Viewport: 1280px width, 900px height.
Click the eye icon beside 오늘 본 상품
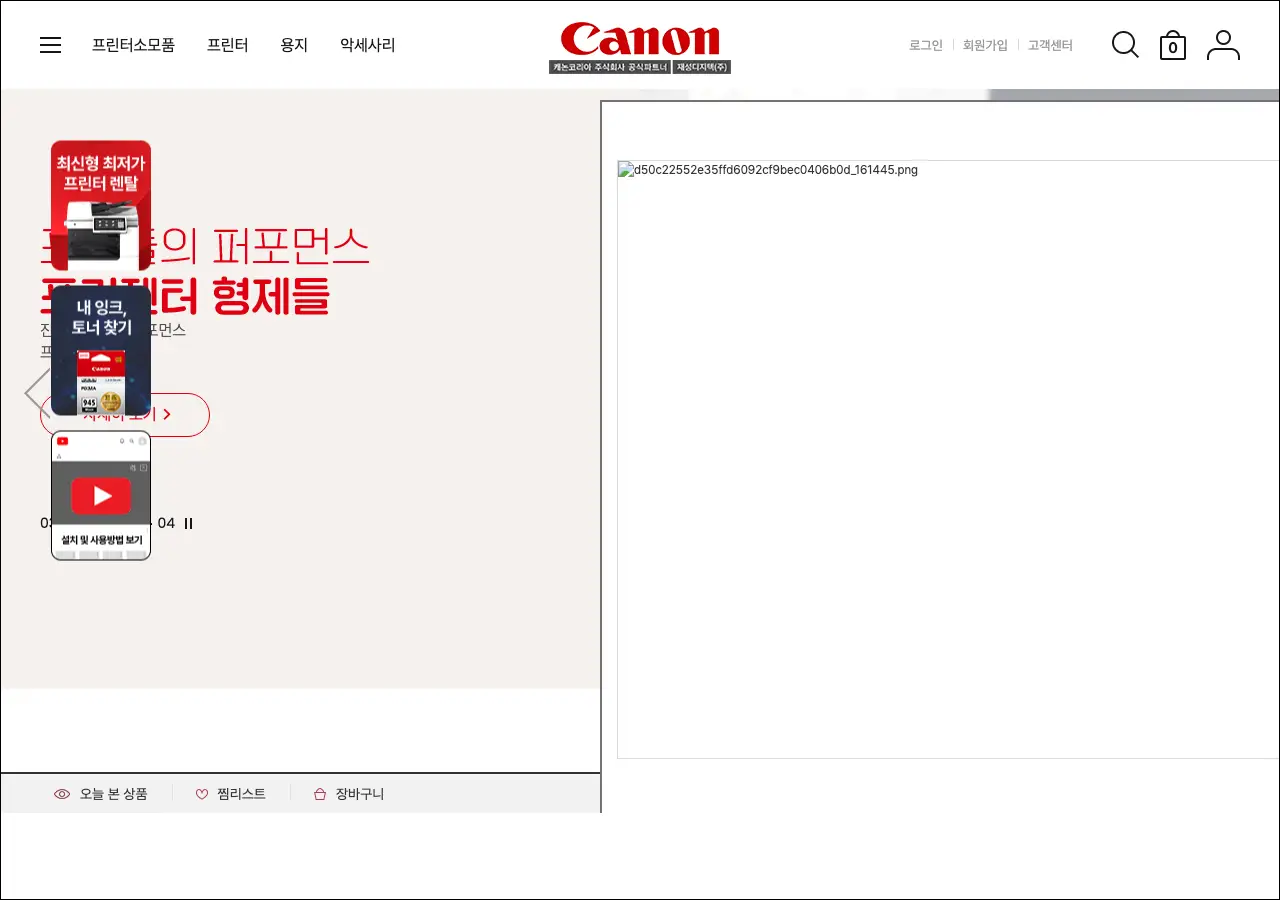pos(62,794)
